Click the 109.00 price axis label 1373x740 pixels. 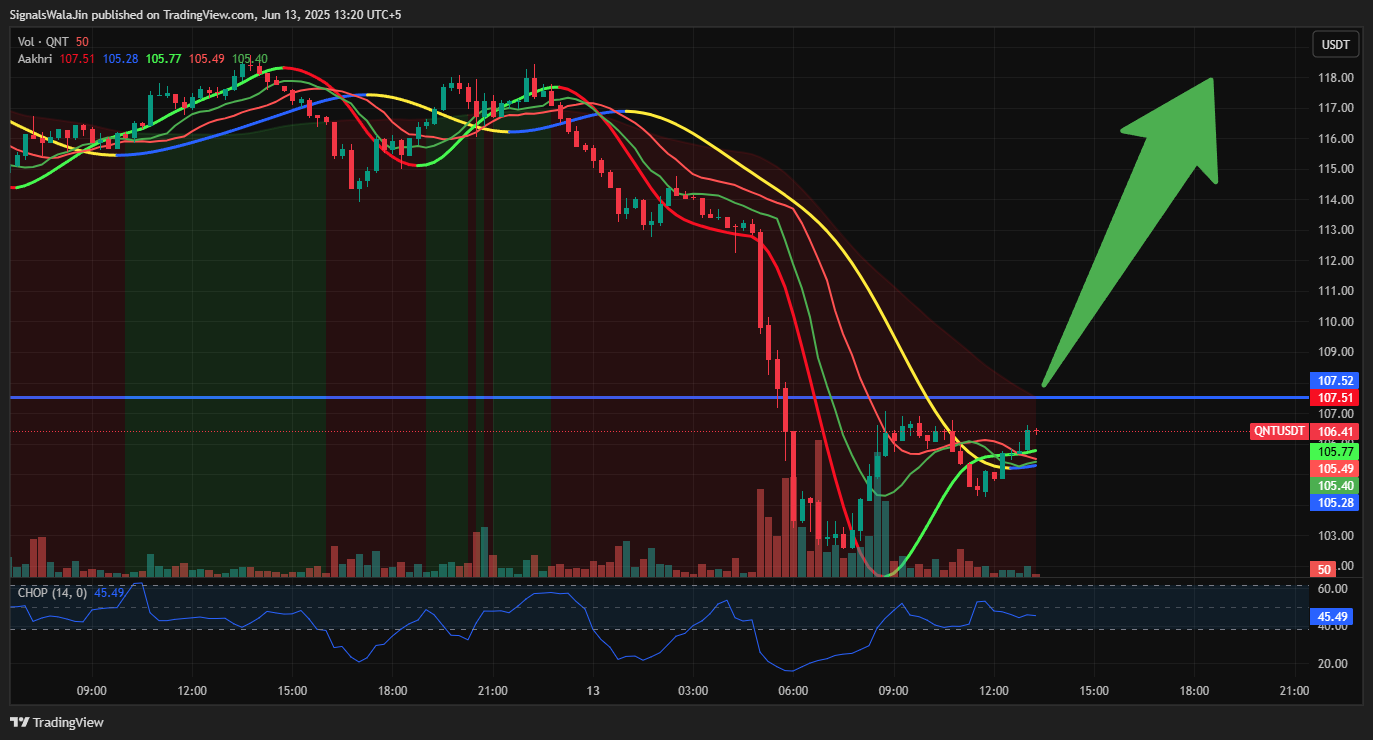pyautogui.click(x=1336, y=351)
